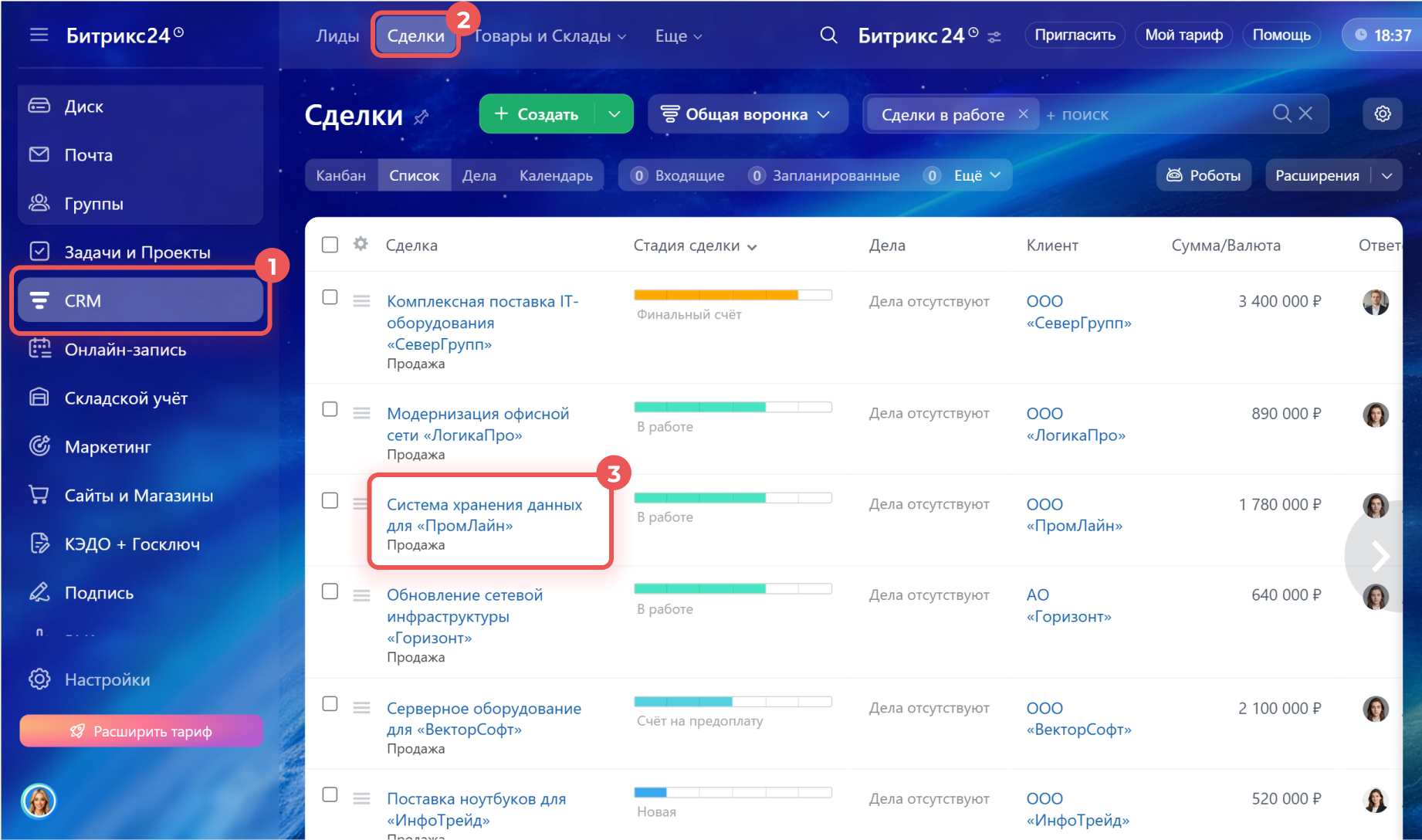Open the hamburger menu icon
The width and height of the screenshot is (1422, 840).
pyautogui.click(x=39, y=35)
